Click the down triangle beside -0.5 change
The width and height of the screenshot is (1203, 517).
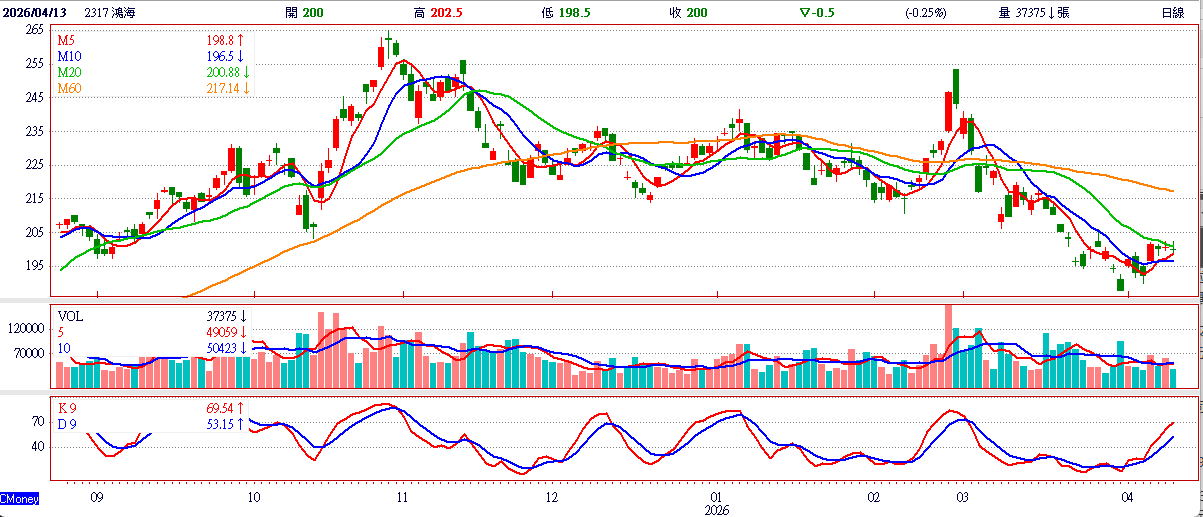(804, 12)
